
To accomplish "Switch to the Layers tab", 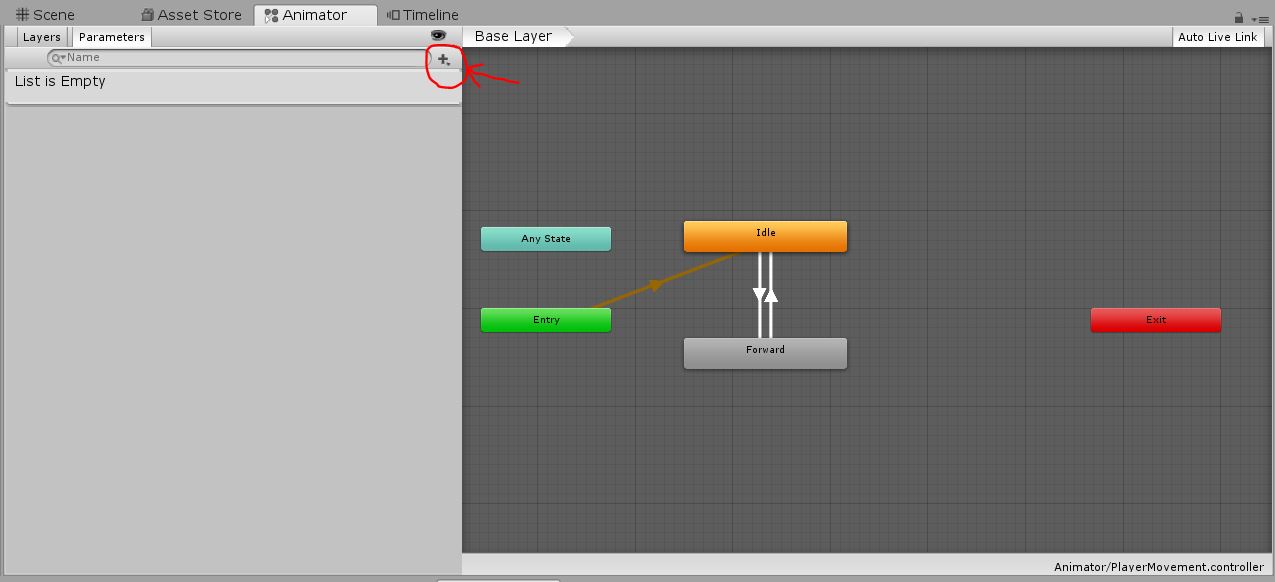I will point(41,36).
